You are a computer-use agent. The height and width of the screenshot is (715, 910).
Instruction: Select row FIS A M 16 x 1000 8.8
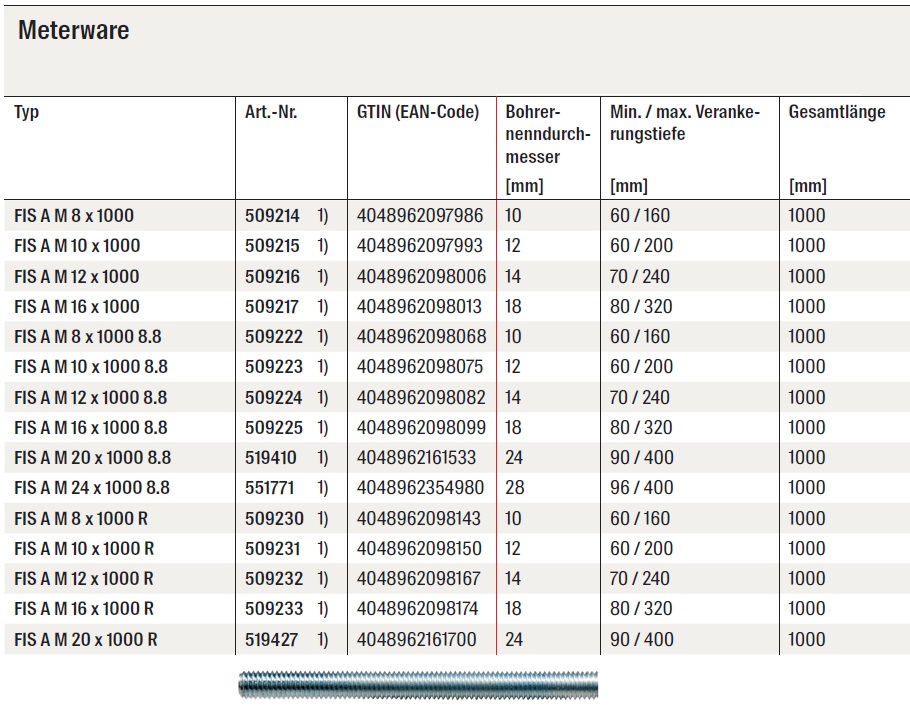coord(457,427)
